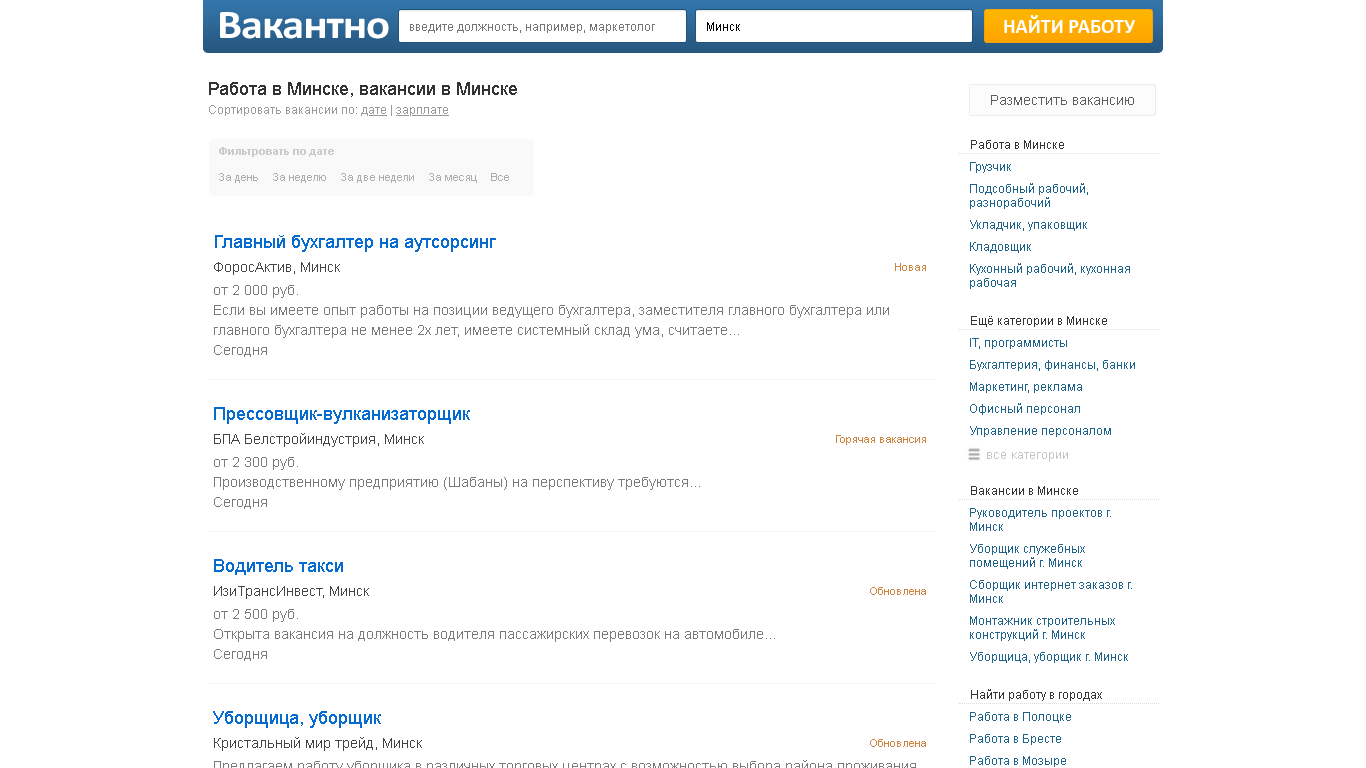Open Прессовщик-вулканизаторщик vacancy
This screenshot has width=1366, height=768.
pos(341,414)
